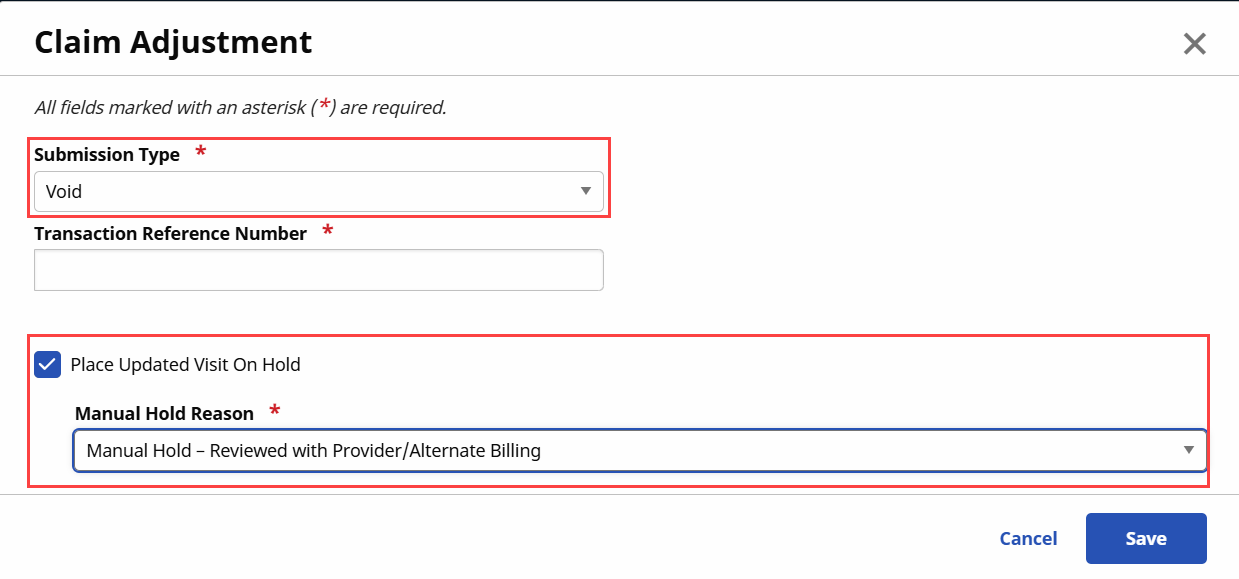This screenshot has width=1239, height=579.
Task: Click the Claim Adjustment title
Action: pos(173,42)
